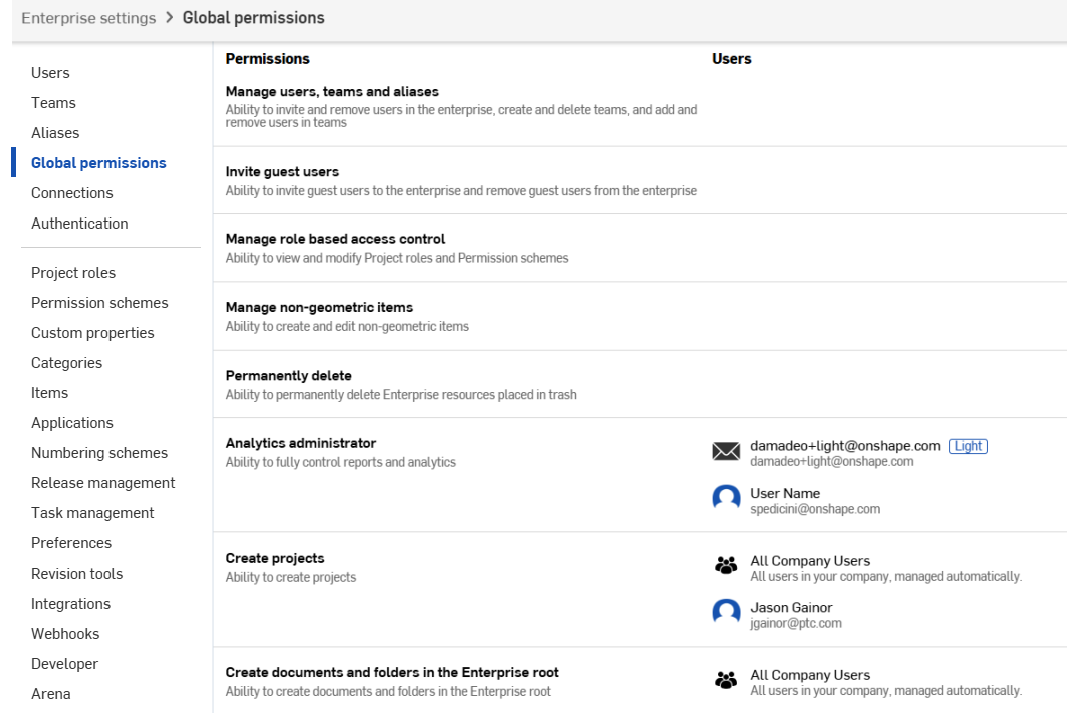Click the Light badge next to damadeo email
This screenshot has height=725, width=1067.
(968, 446)
